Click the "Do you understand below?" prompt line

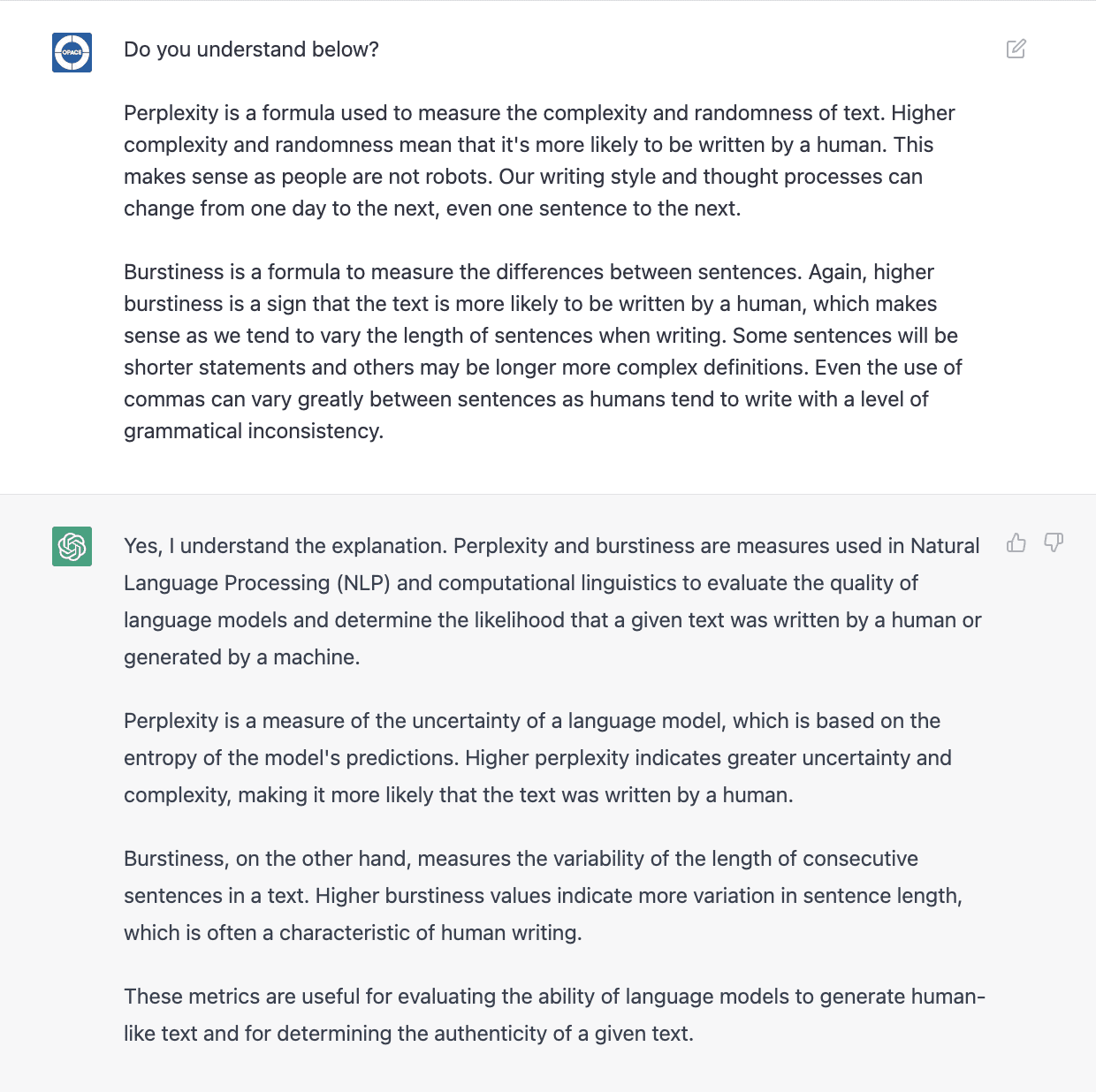251,49
